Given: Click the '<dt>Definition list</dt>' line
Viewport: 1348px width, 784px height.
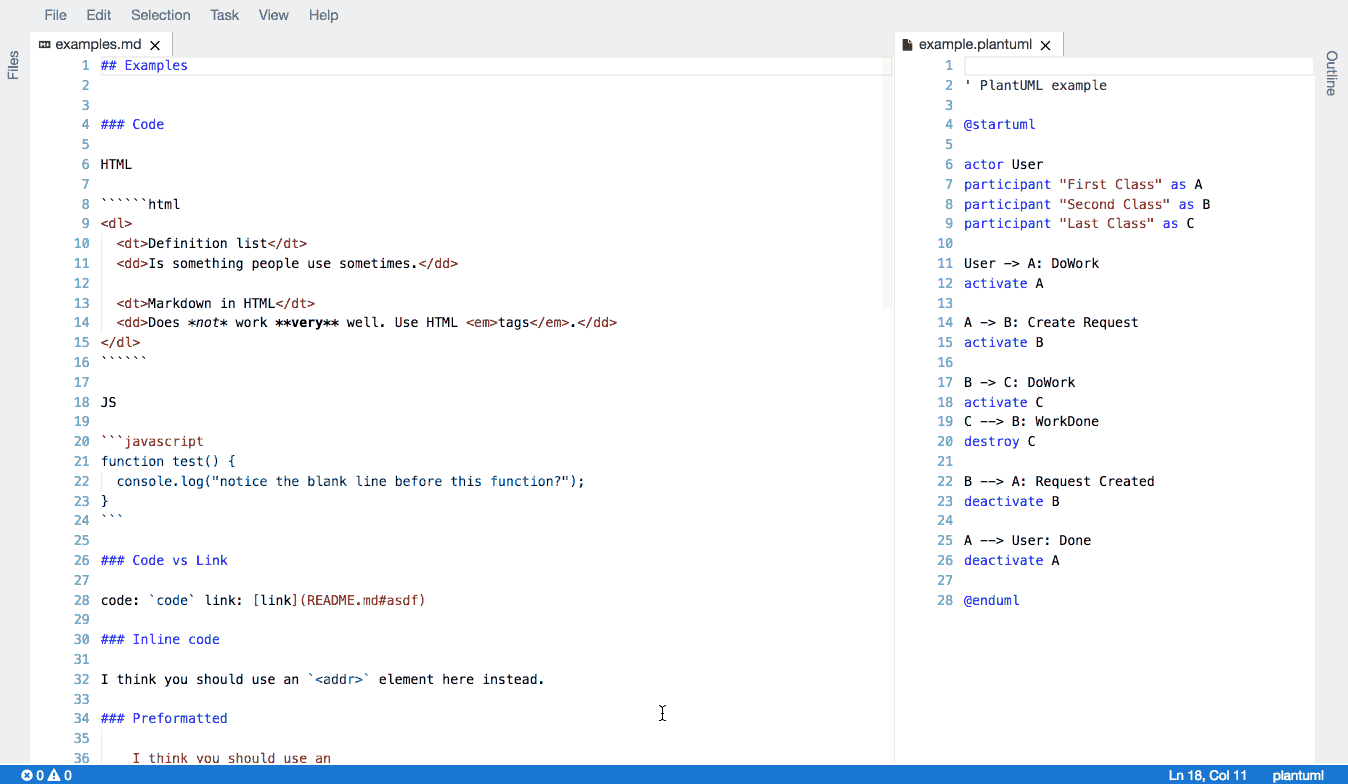Looking at the screenshot, I should point(212,243).
